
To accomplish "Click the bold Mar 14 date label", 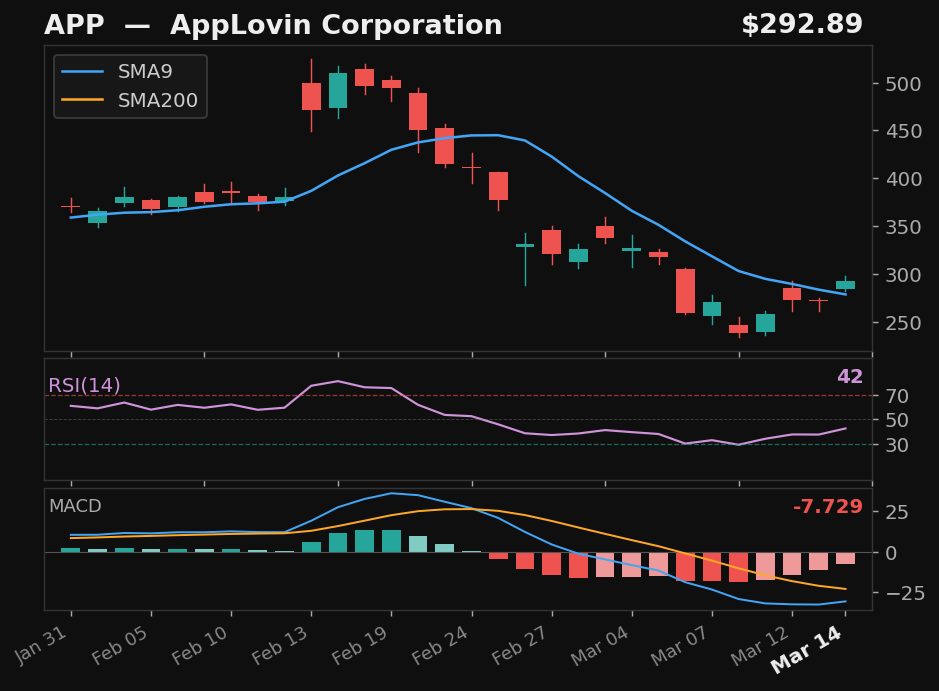I will 807,649.
